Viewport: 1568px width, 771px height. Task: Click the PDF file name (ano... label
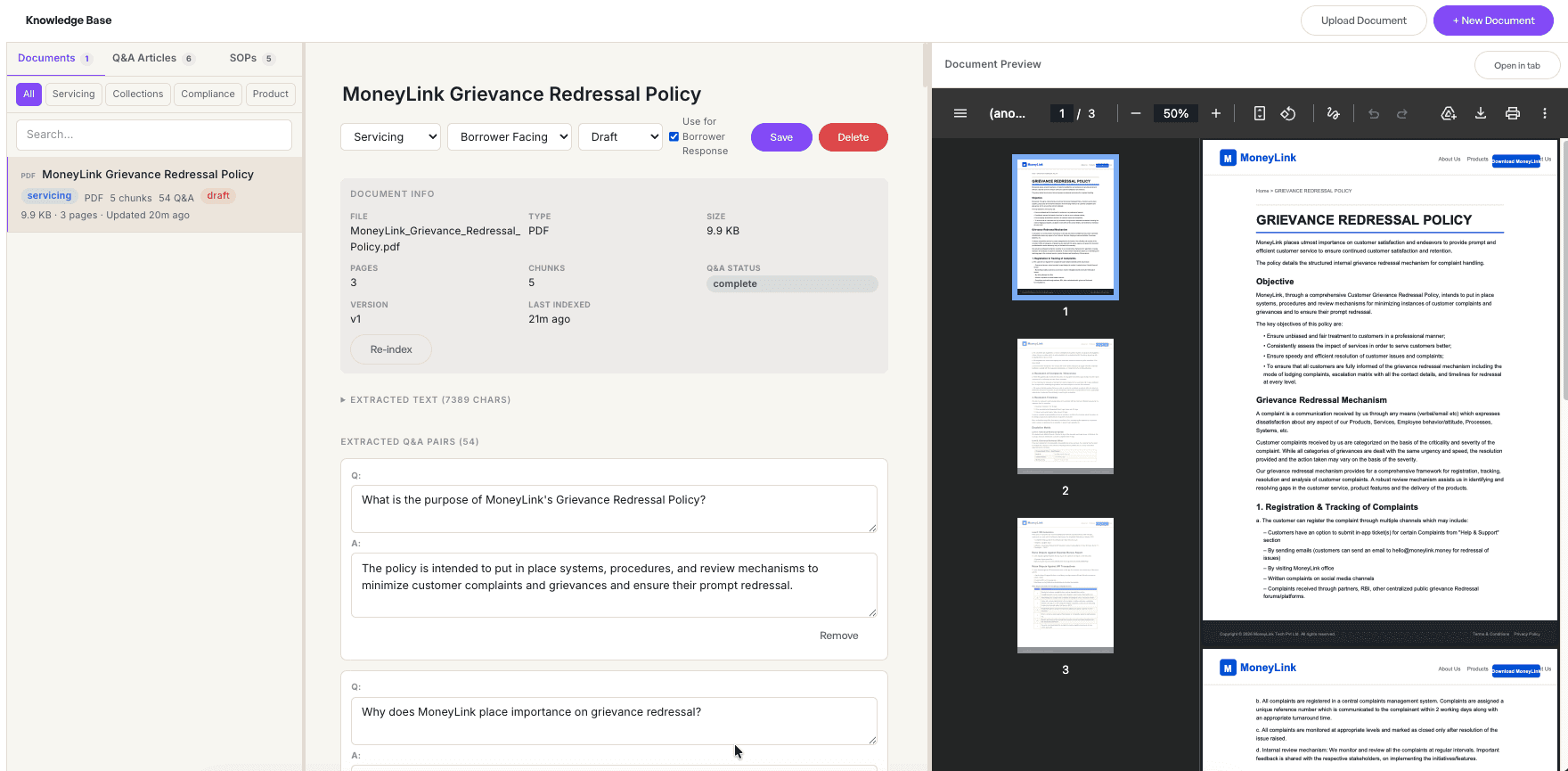1007,113
